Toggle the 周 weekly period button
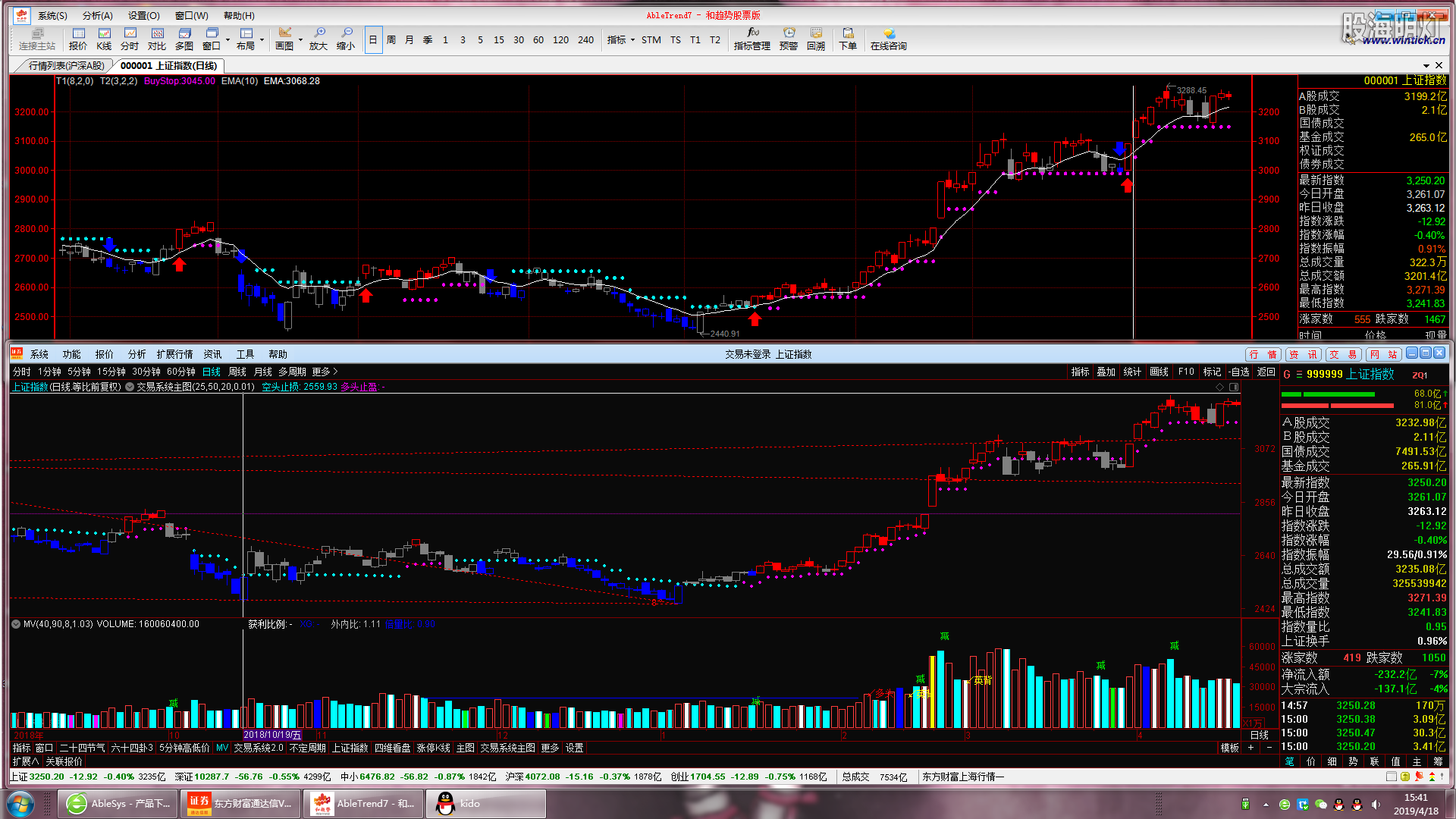 click(x=391, y=40)
